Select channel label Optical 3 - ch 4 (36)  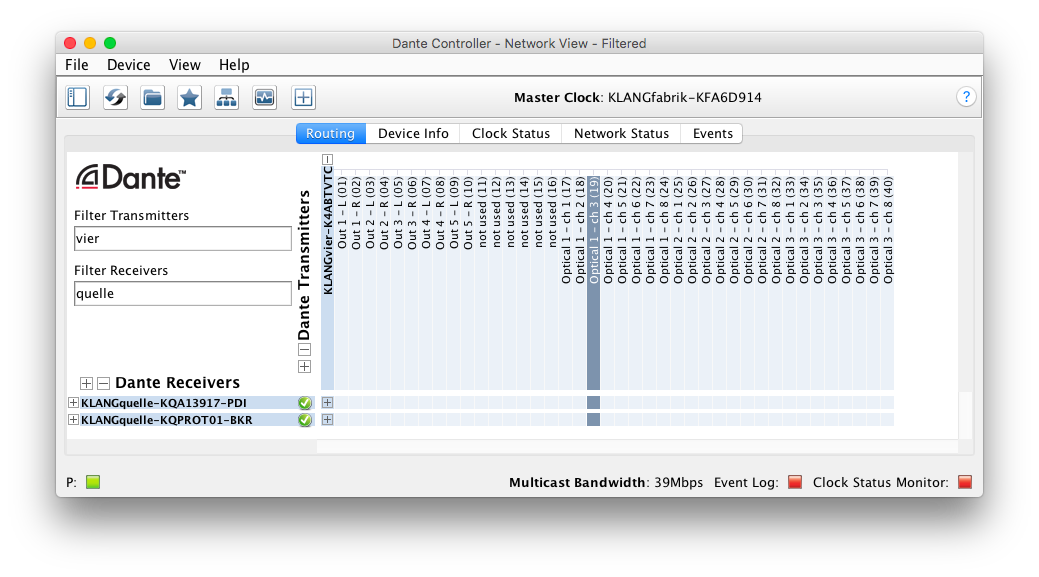(x=832, y=231)
